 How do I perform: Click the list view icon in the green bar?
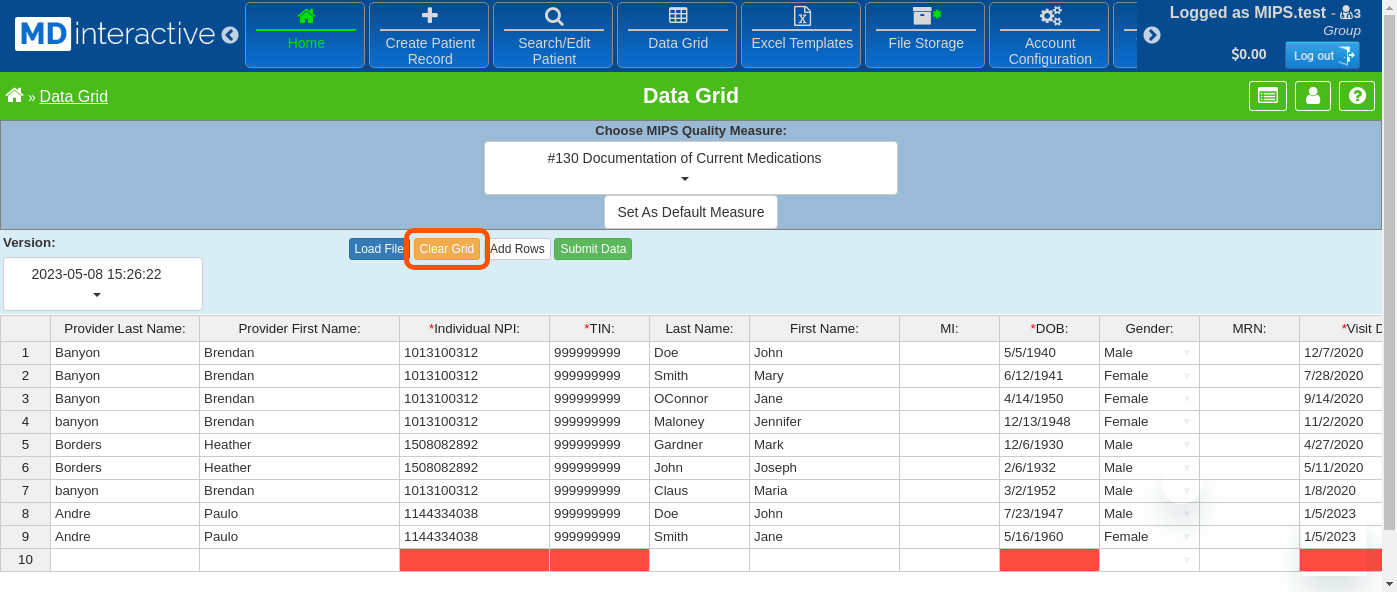(x=1267, y=96)
